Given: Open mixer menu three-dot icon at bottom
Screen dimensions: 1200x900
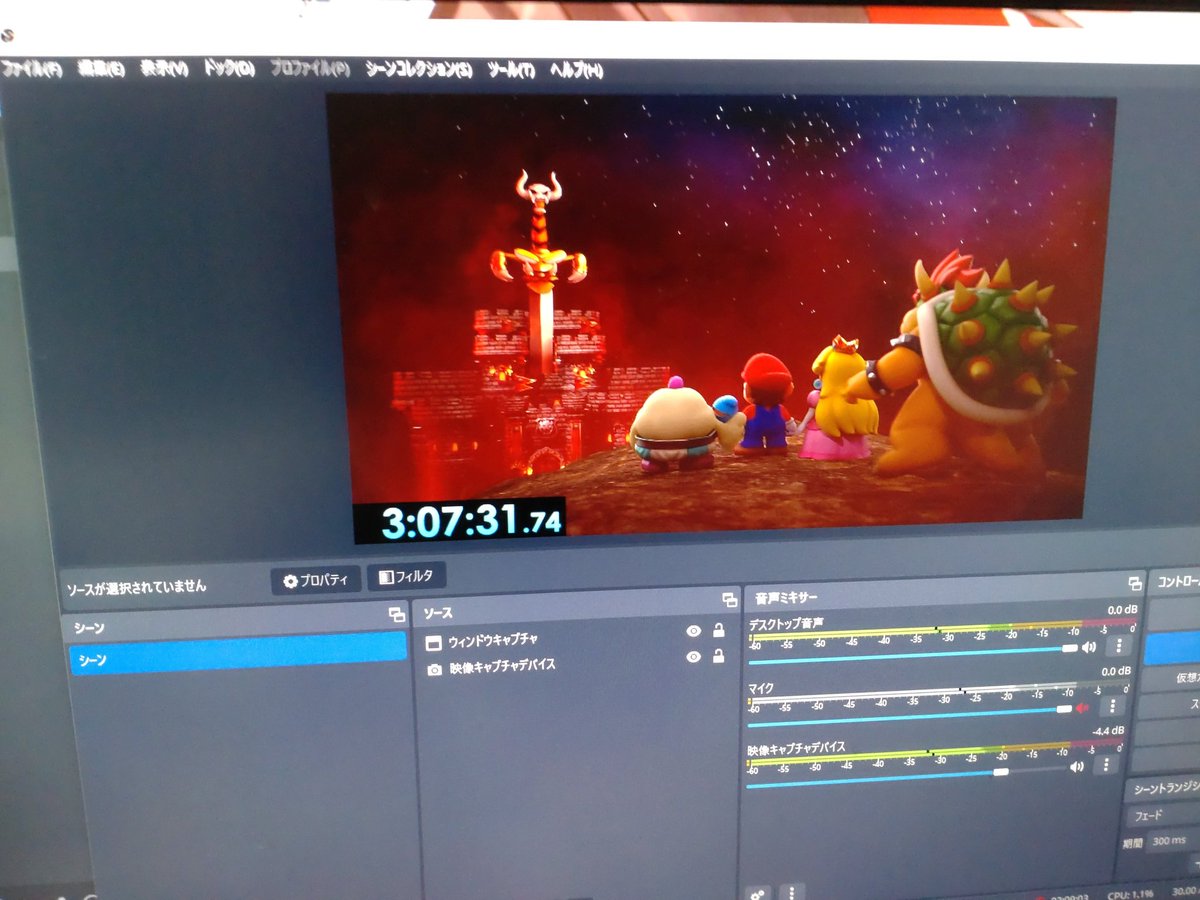Looking at the screenshot, I should 791,891.
